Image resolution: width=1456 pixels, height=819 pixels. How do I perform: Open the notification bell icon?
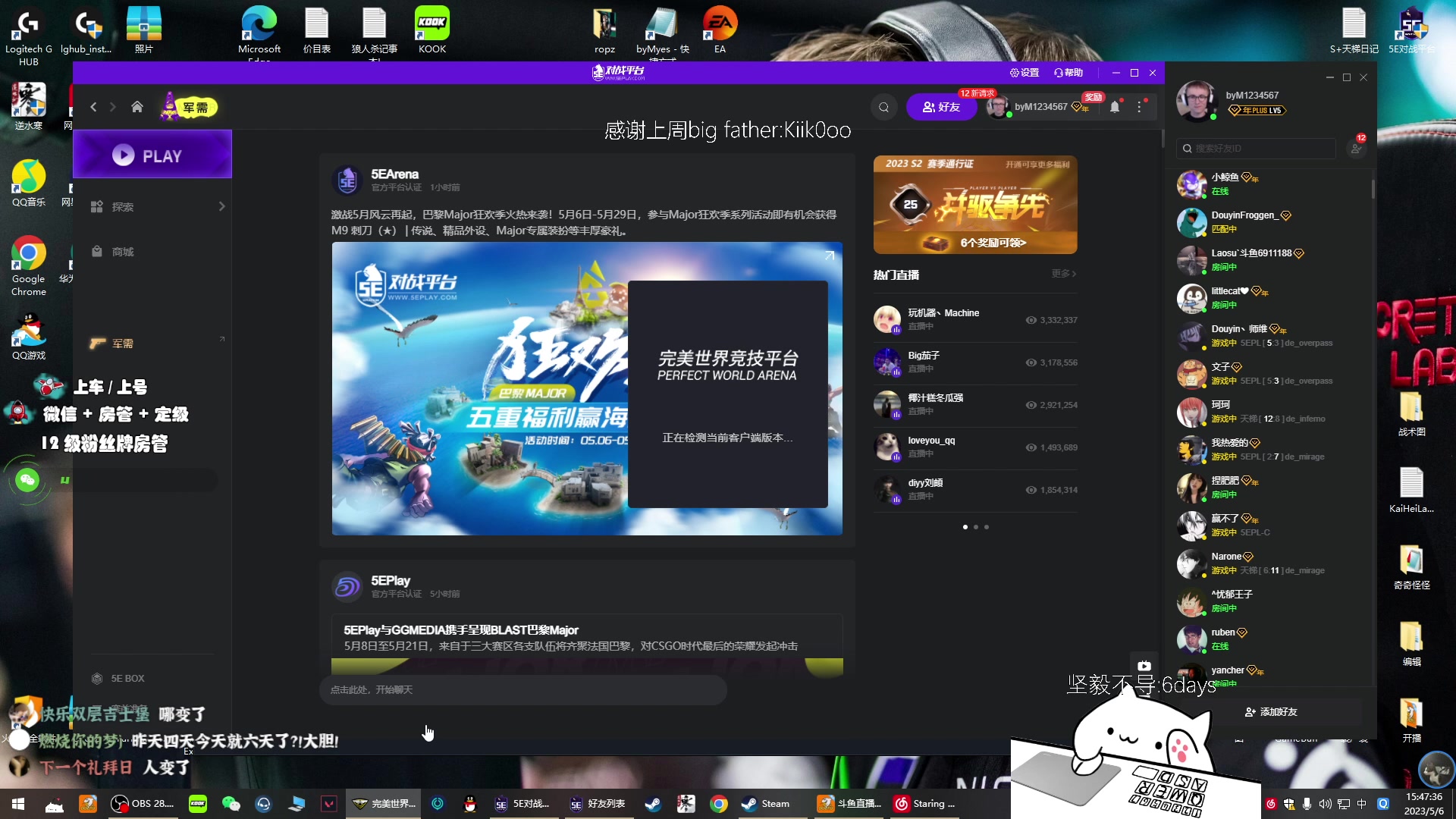click(1115, 107)
